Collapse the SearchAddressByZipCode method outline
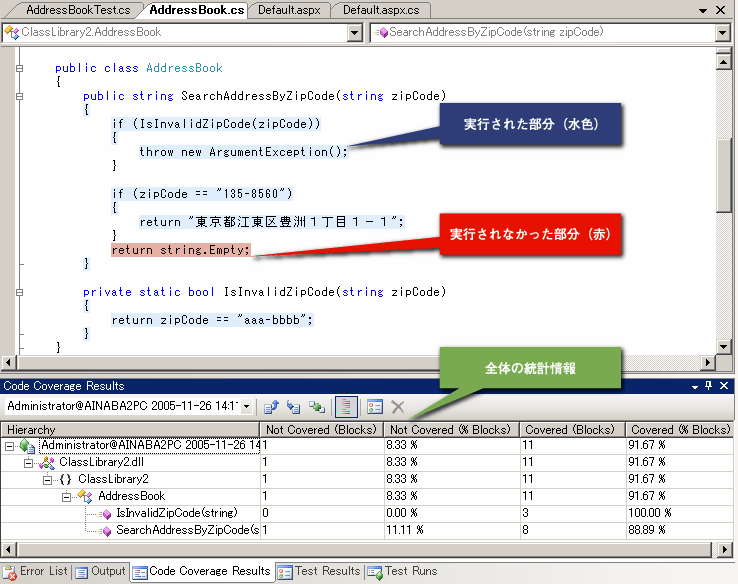 19,96
